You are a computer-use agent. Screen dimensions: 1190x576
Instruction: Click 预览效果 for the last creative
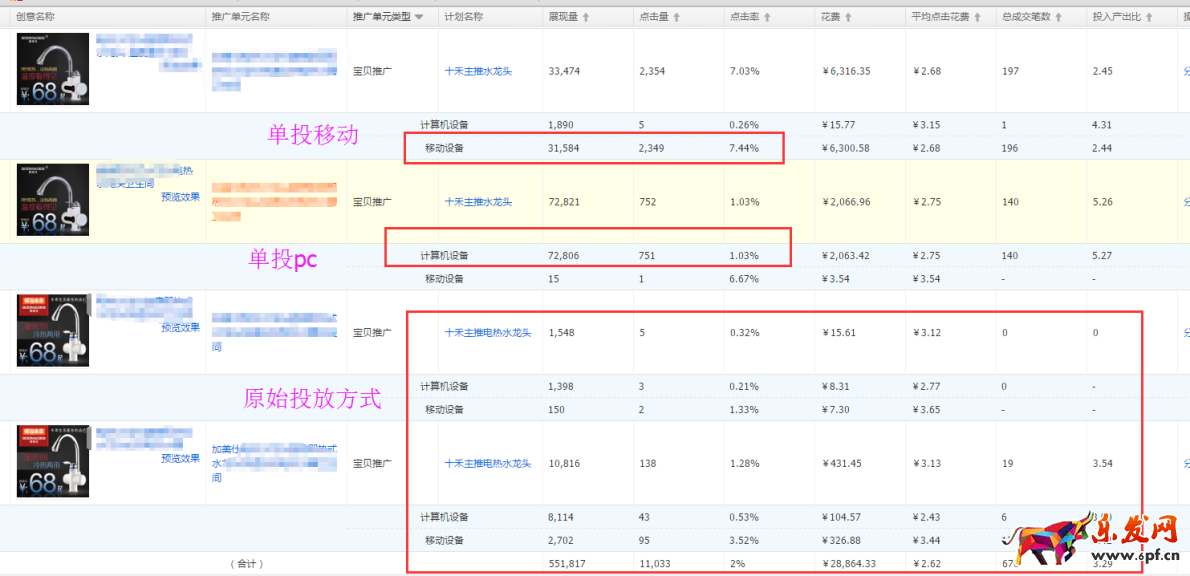pos(180,458)
